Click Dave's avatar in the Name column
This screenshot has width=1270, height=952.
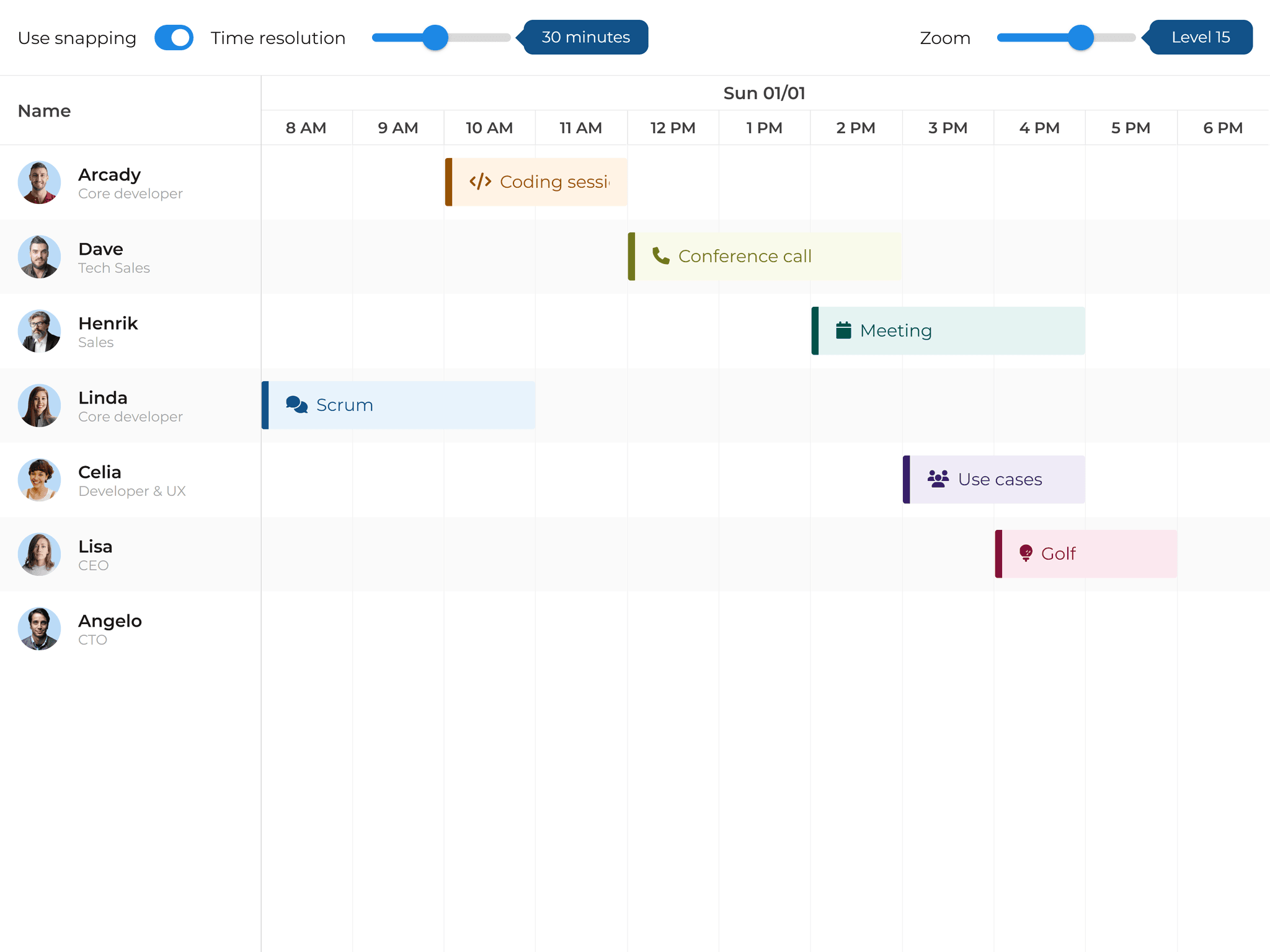tap(39, 257)
